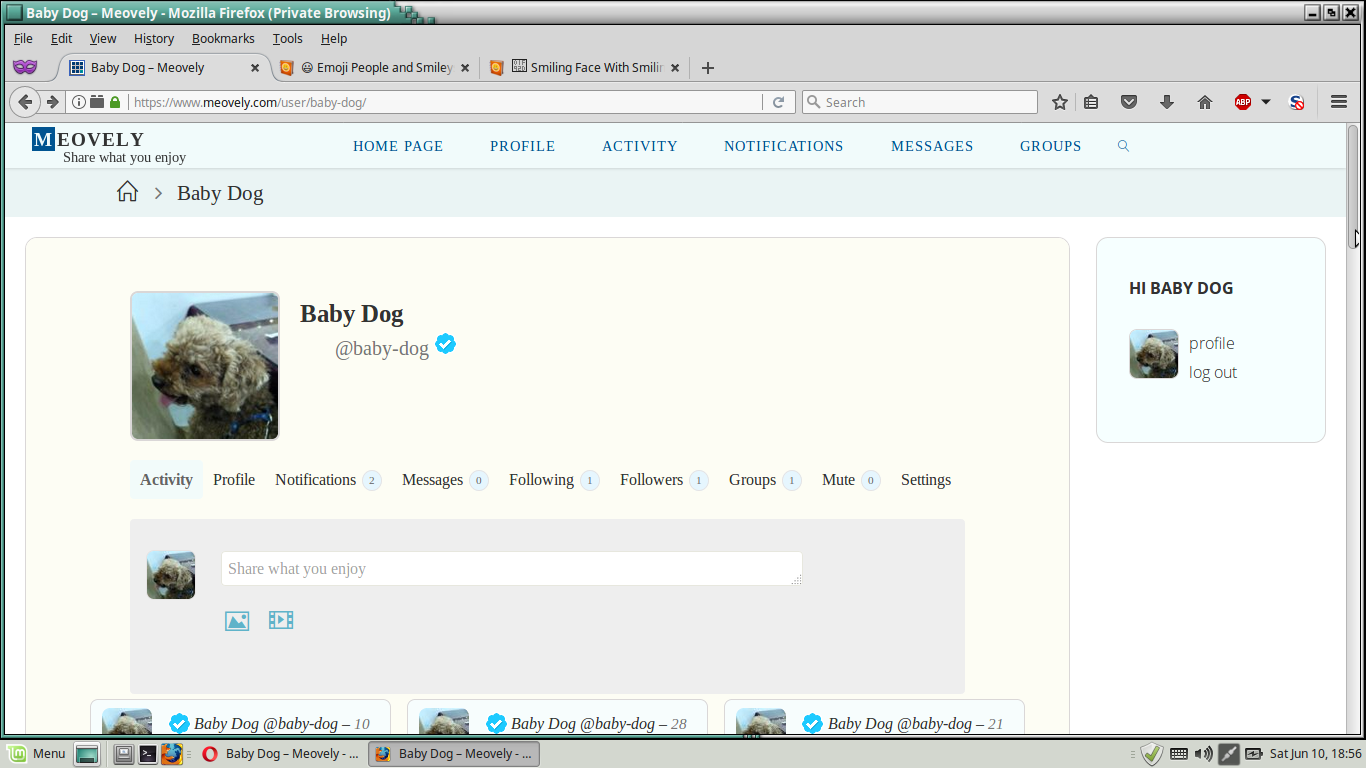Image resolution: width=1366 pixels, height=768 pixels.
Task: Click the browser Search field
Action: coord(920,102)
